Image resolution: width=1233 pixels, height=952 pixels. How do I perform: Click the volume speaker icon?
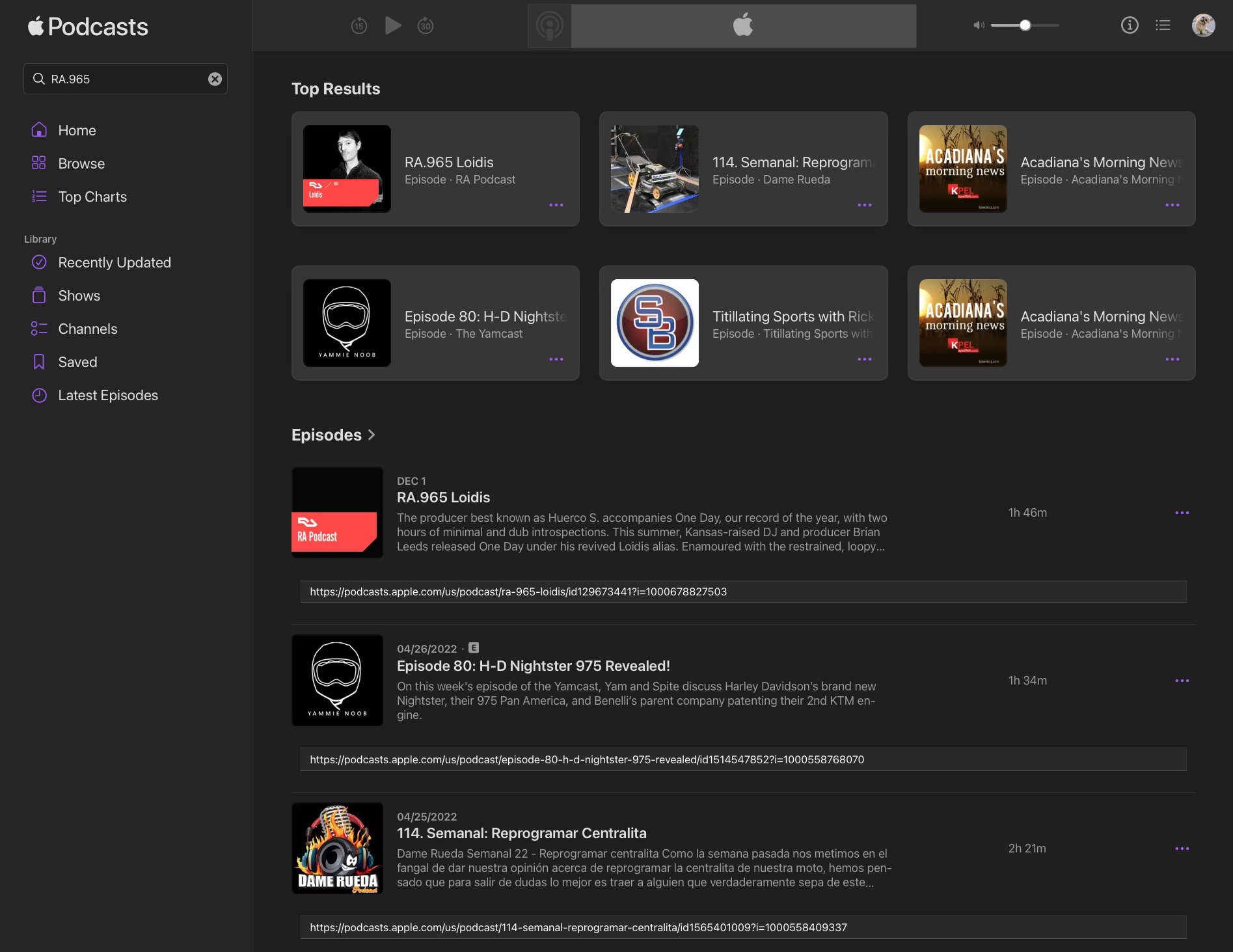[979, 25]
